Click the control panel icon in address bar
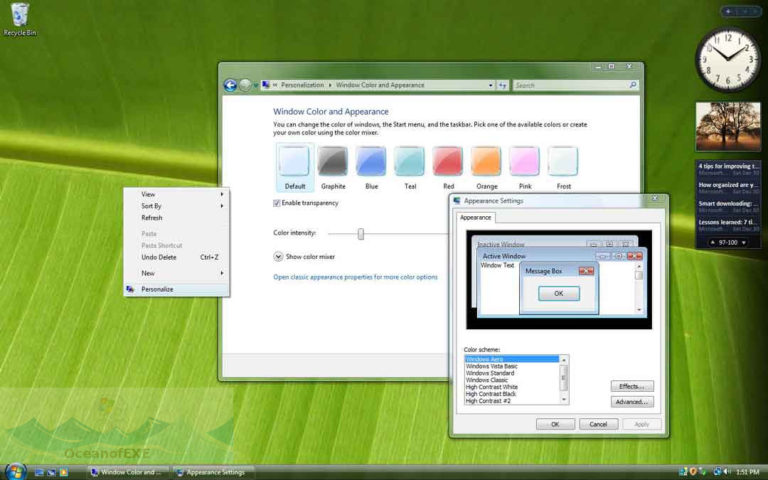768x480 pixels. tap(265, 85)
